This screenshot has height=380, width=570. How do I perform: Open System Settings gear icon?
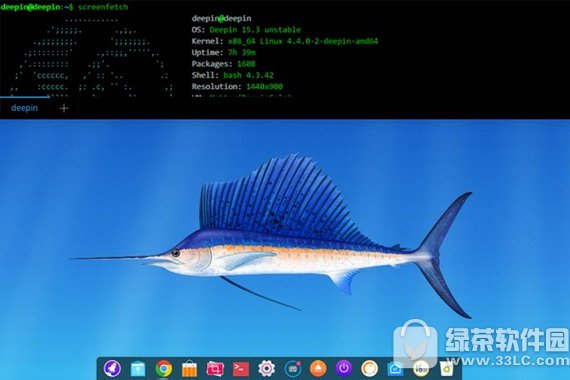tap(266, 369)
